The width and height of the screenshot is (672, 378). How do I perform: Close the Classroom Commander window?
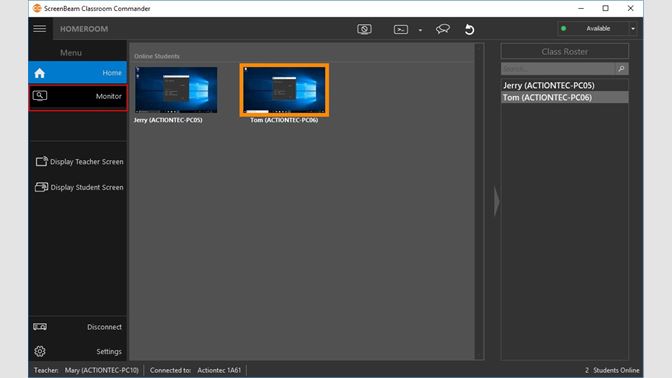630,8
